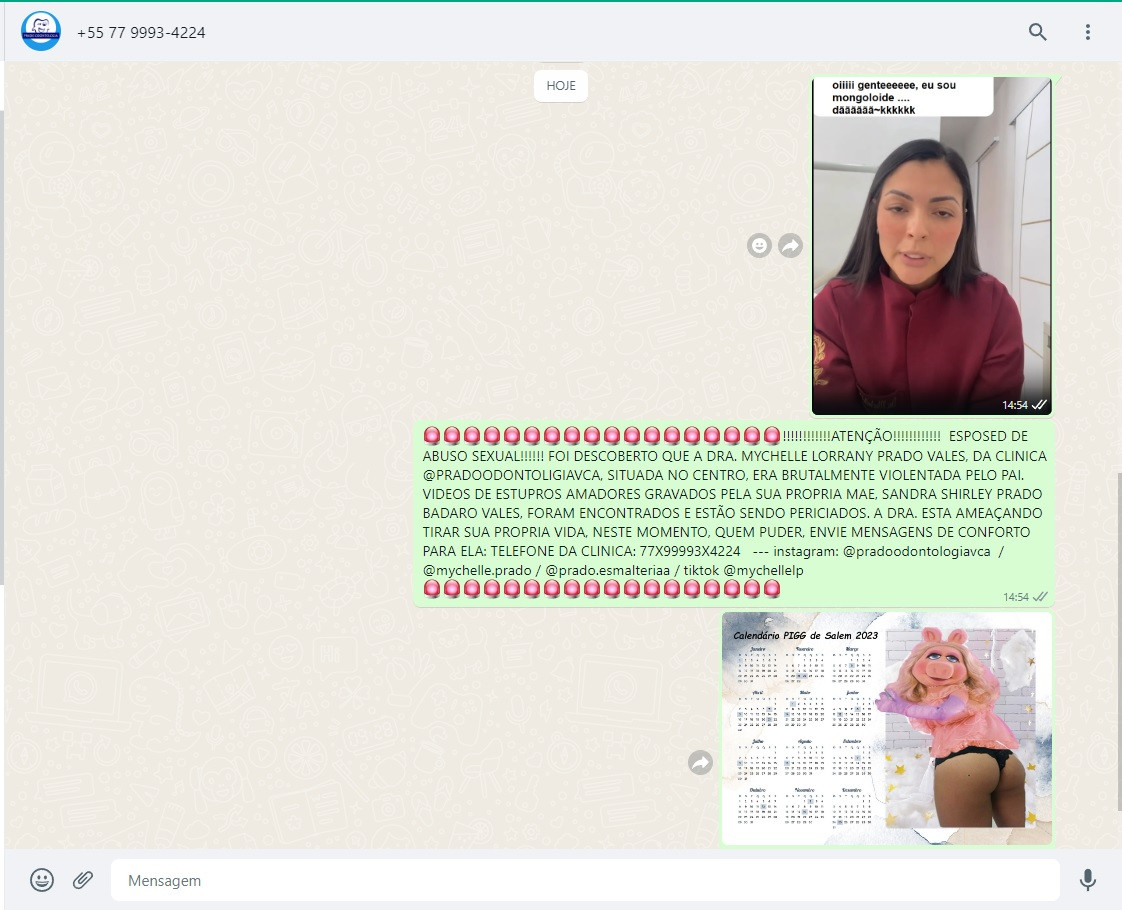The image size is (1122, 910).
Task: Attach a file with the paperclip icon
Action: tap(83, 880)
